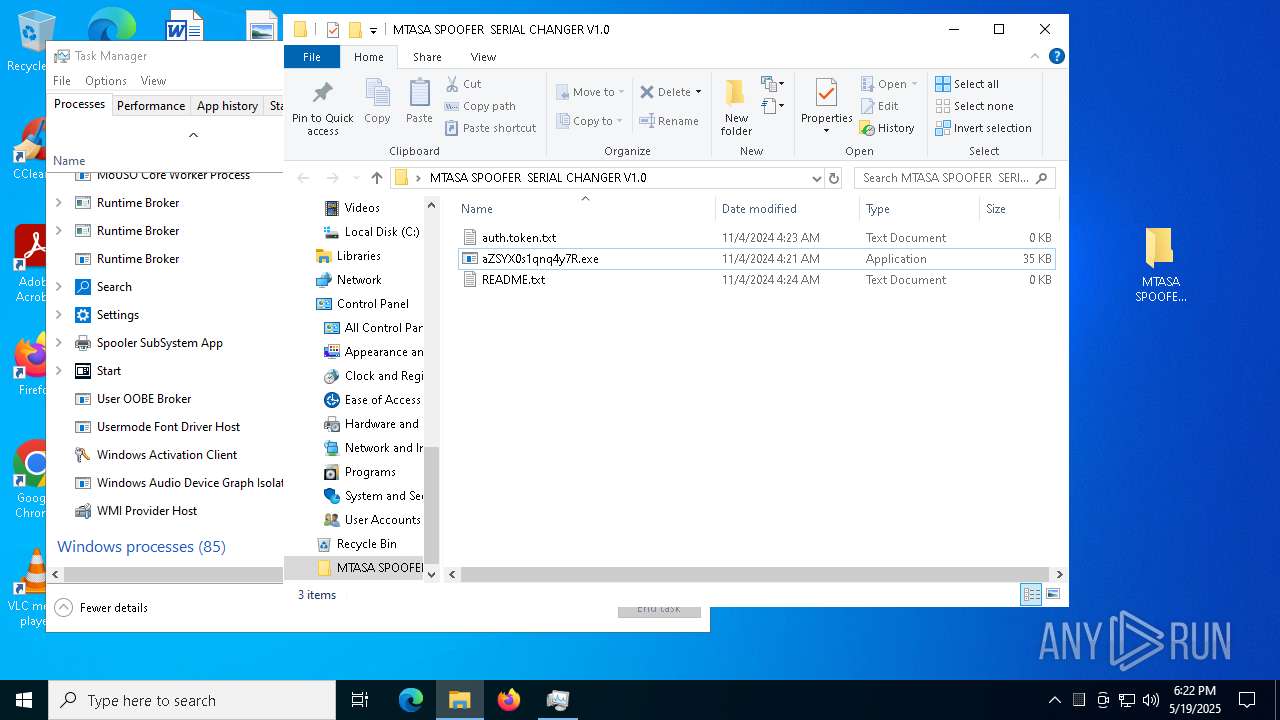Switch to details view layout icon
Screen dimensions: 1280x720
coord(1031,594)
